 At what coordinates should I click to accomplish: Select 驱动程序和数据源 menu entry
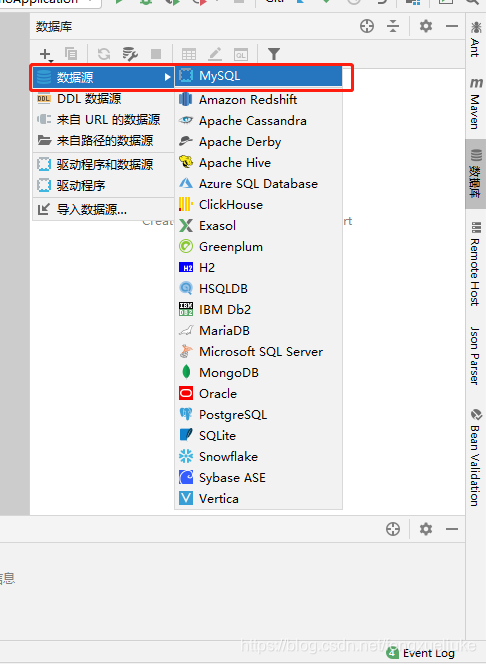(x=104, y=164)
